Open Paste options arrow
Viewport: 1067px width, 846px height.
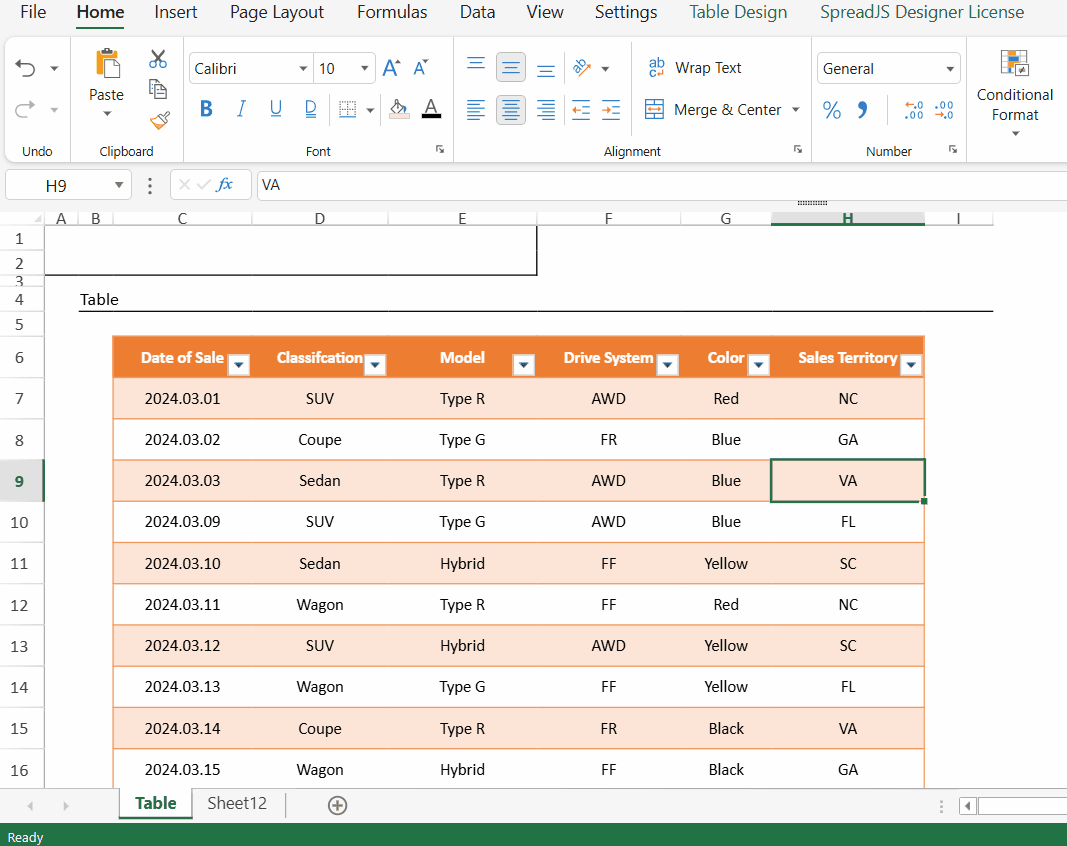[107, 114]
